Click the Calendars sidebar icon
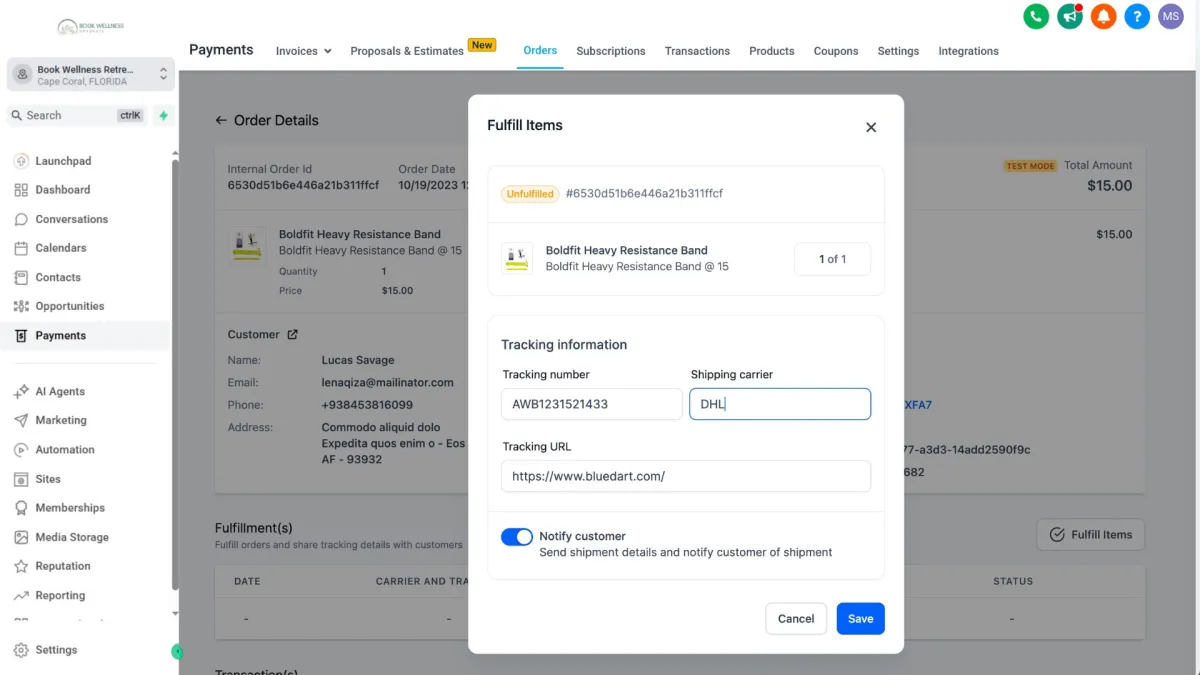The height and width of the screenshot is (675, 1200). click(x=21, y=248)
